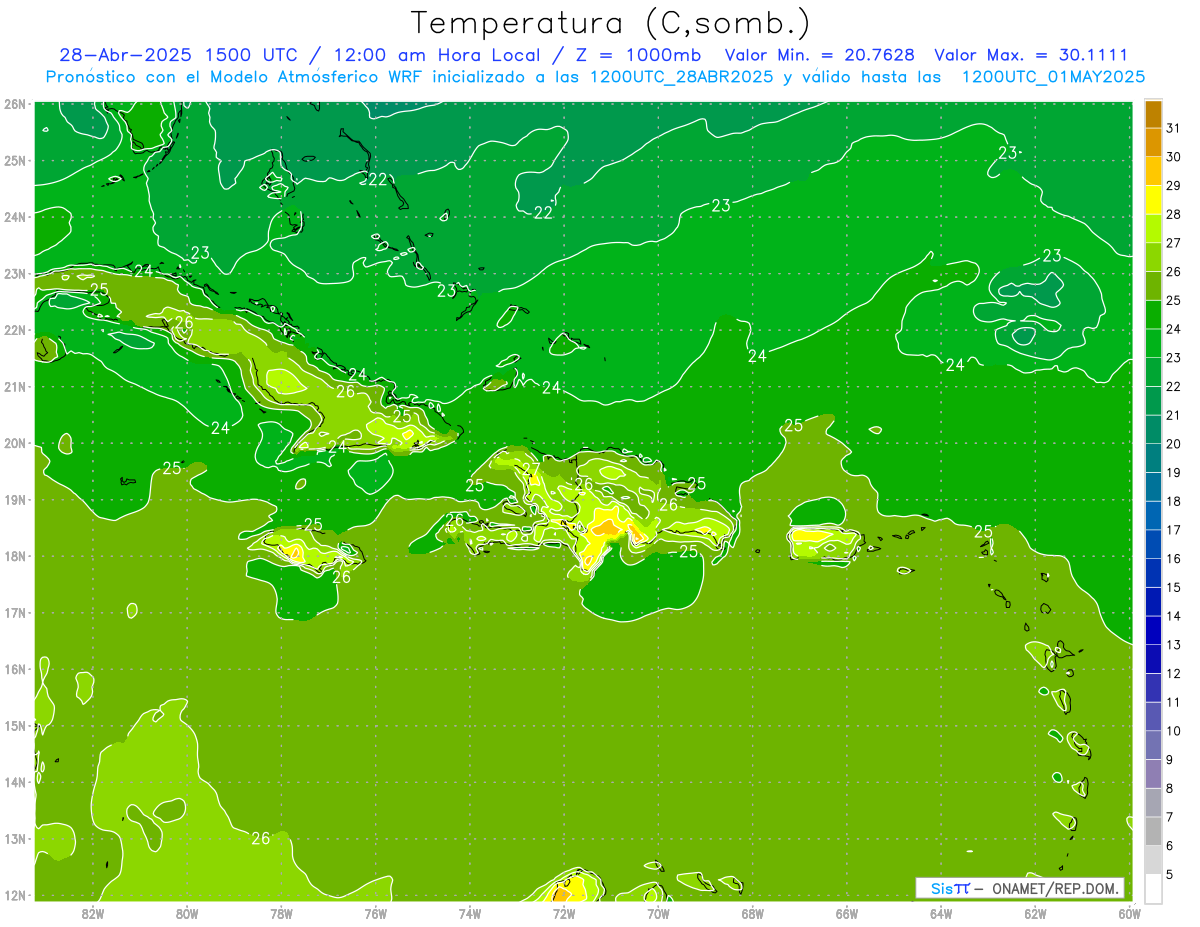The width and height of the screenshot is (1200, 927).
Task: Click the white swatch at the color scale bottom
Action: (1153, 888)
